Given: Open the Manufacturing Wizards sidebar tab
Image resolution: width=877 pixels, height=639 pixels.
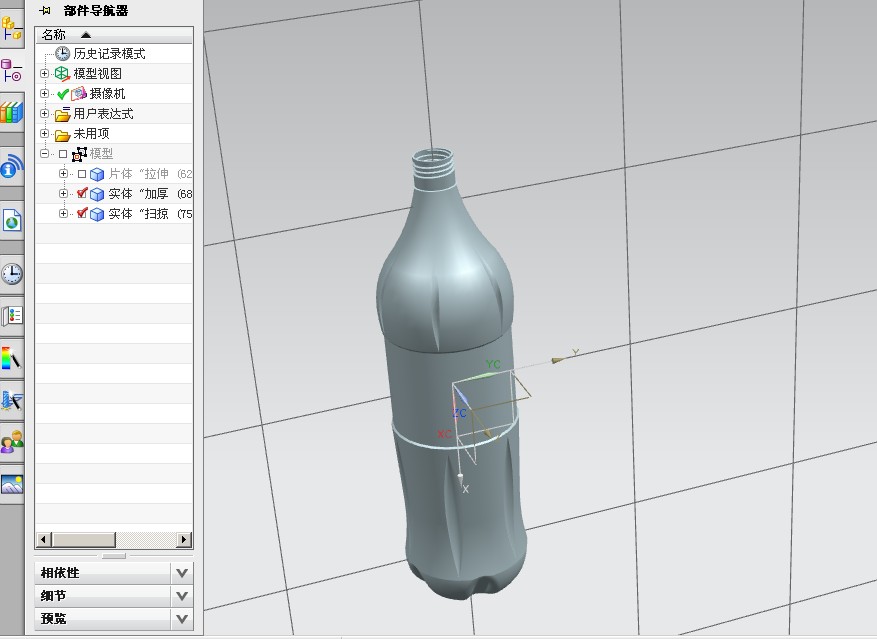Looking at the screenshot, I should click(x=11, y=401).
